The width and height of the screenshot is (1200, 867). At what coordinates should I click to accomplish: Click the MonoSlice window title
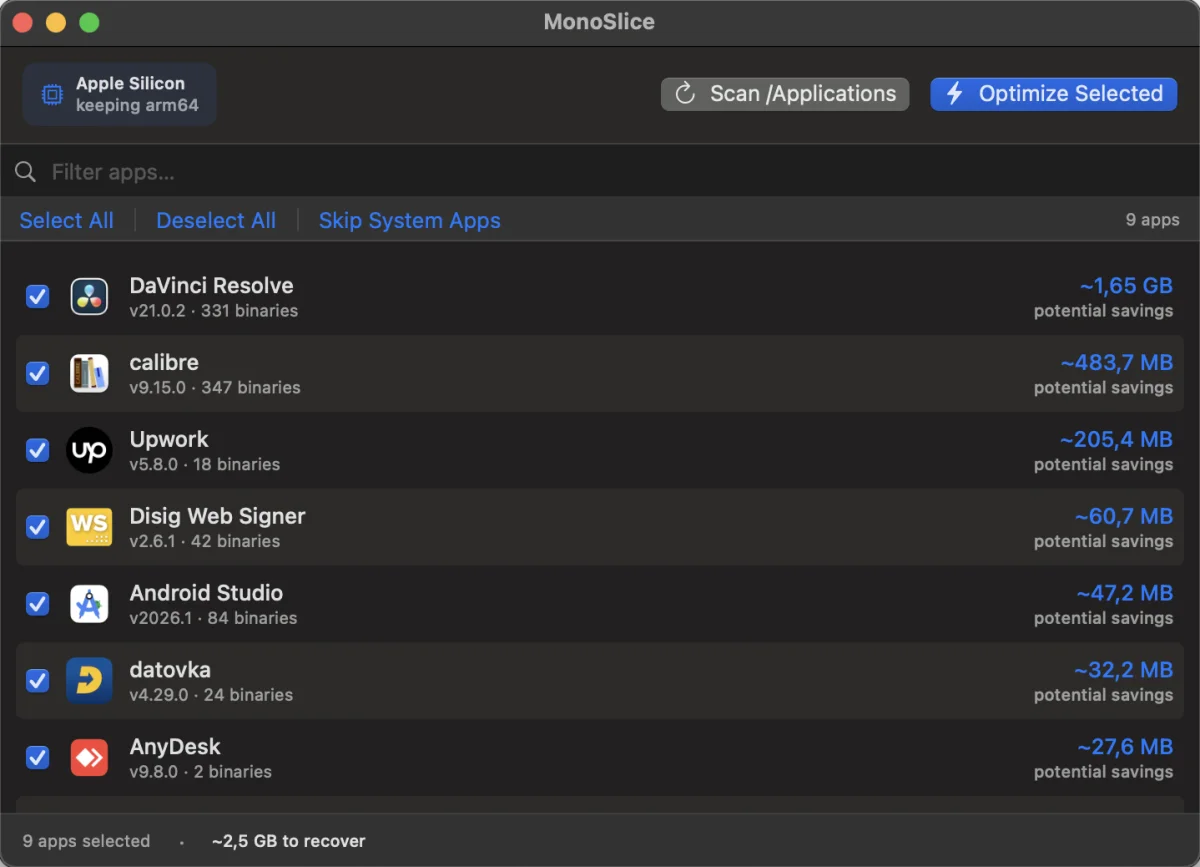click(x=600, y=22)
